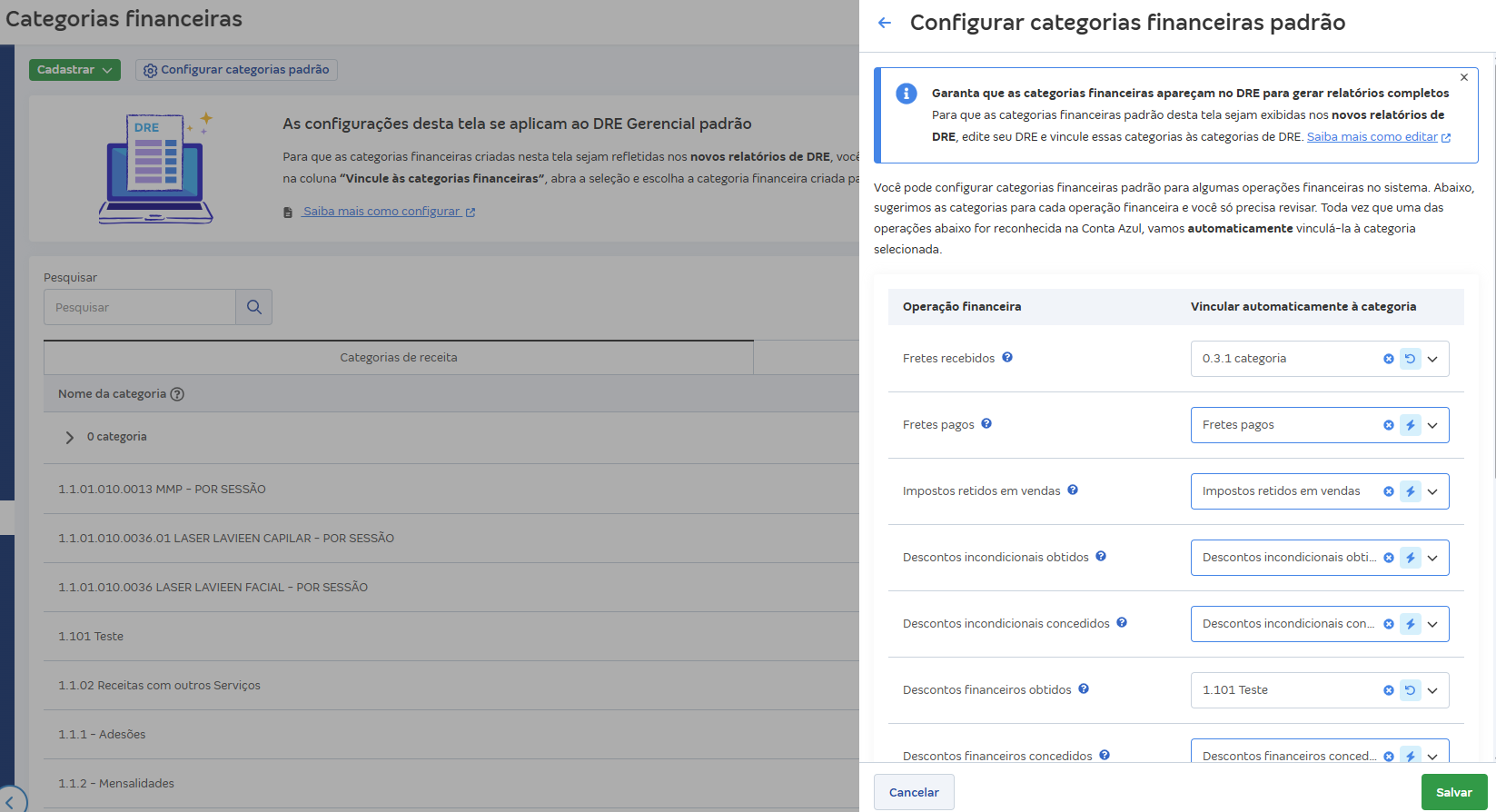Screen dimensions: 1496x812
Task: Click lightning icon in Impostos retidos field
Action: click(1411, 491)
